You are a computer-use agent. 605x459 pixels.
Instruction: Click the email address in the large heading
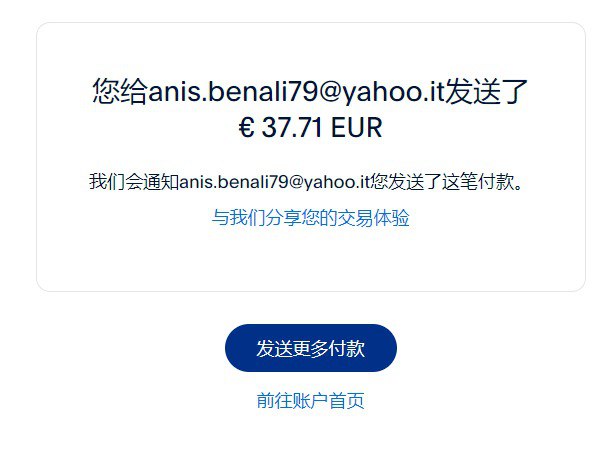pos(296,92)
